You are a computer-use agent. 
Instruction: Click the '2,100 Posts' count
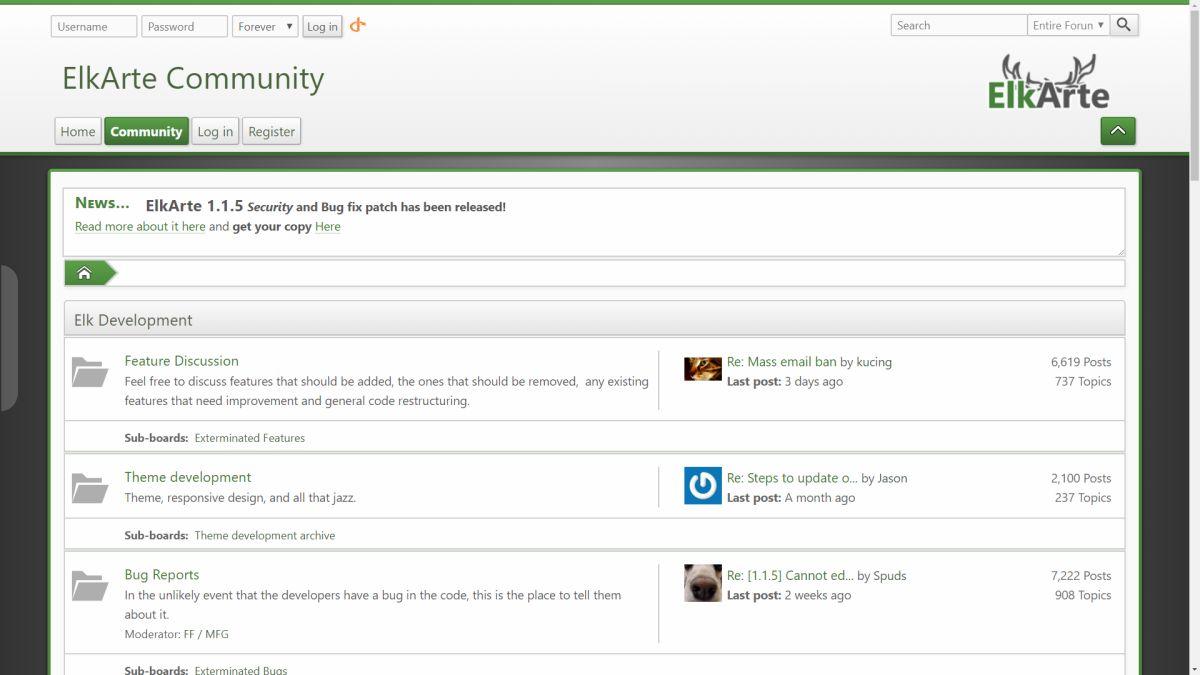(1081, 478)
